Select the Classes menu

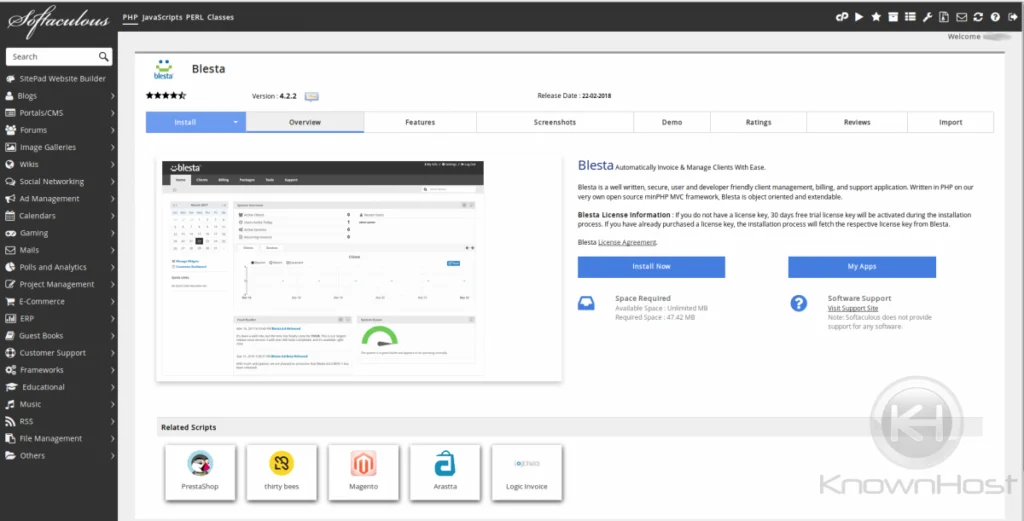[x=220, y=18]
